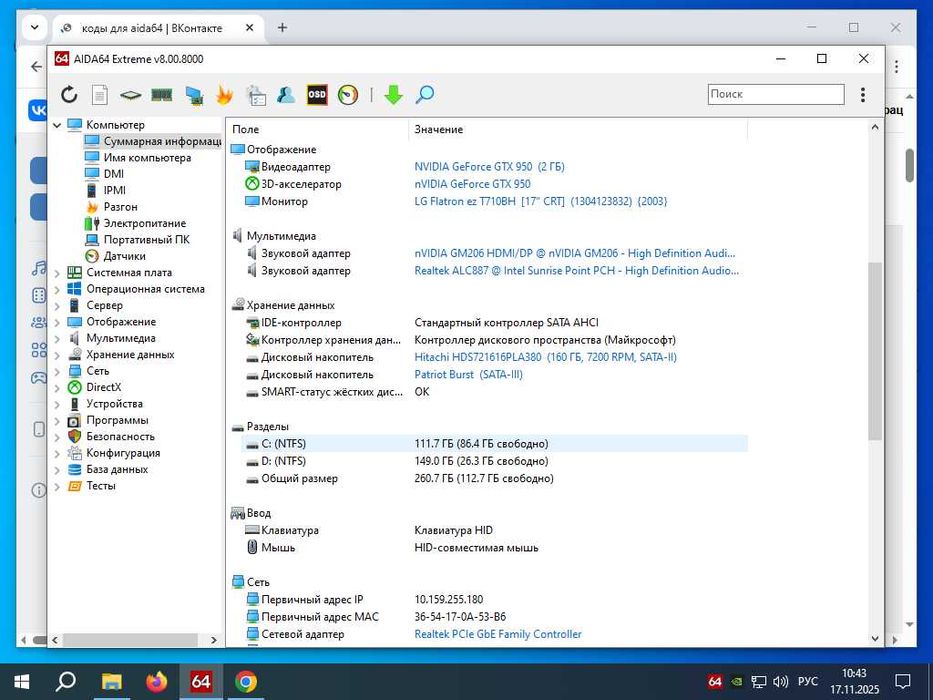Open the notification center icon
The width and height of the screenshot is (933, 700).
(x=903, y=682)
